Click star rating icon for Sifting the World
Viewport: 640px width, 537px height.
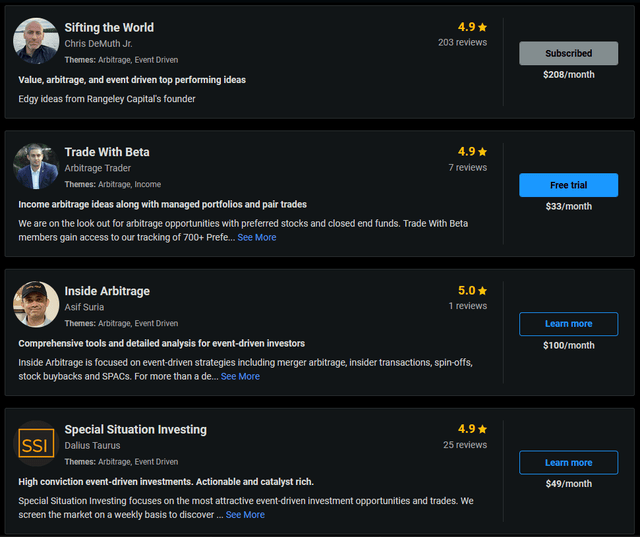[x=483, y=27]
